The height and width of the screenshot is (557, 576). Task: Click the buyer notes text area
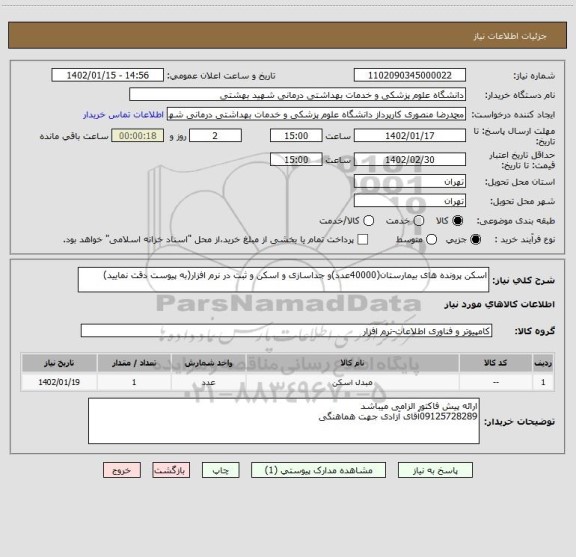pyautogui.click(x=284, y=421)
